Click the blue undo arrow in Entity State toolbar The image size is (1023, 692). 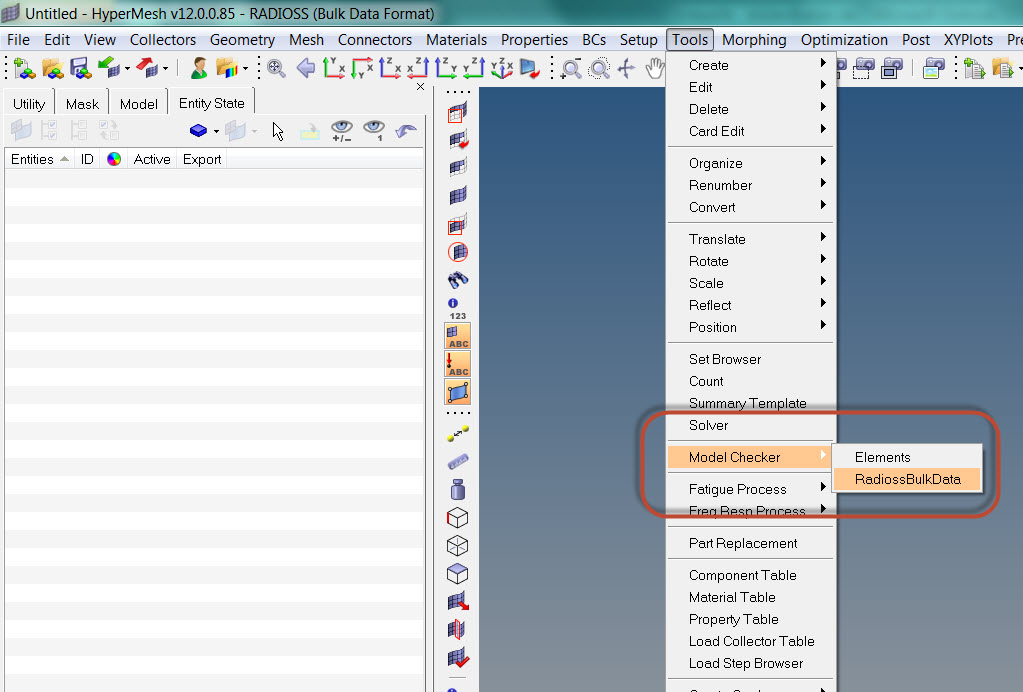tap(405, 131)
